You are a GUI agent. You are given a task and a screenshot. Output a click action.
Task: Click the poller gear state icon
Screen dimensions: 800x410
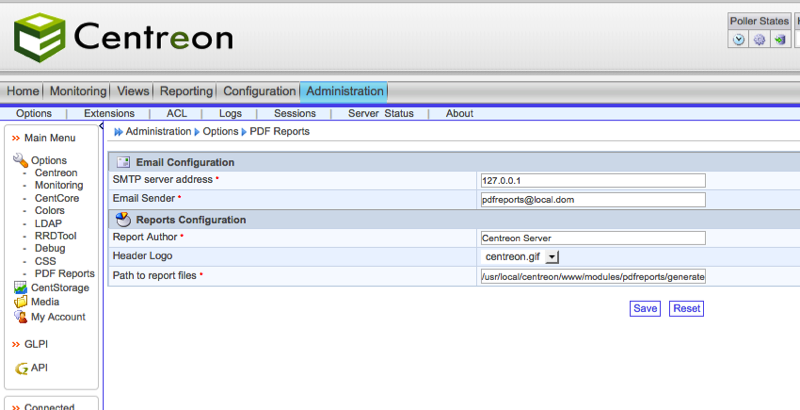coord(759,40)
